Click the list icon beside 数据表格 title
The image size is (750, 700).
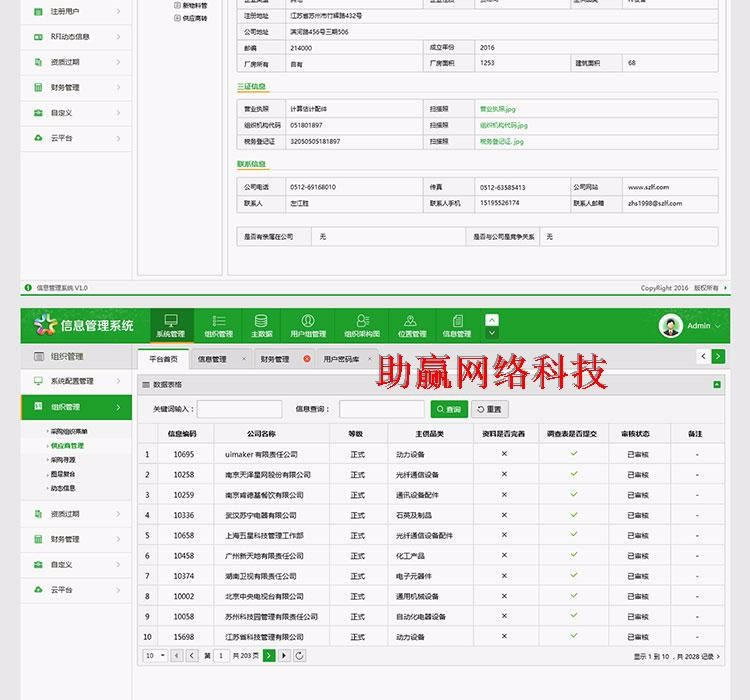click(146, 384)
